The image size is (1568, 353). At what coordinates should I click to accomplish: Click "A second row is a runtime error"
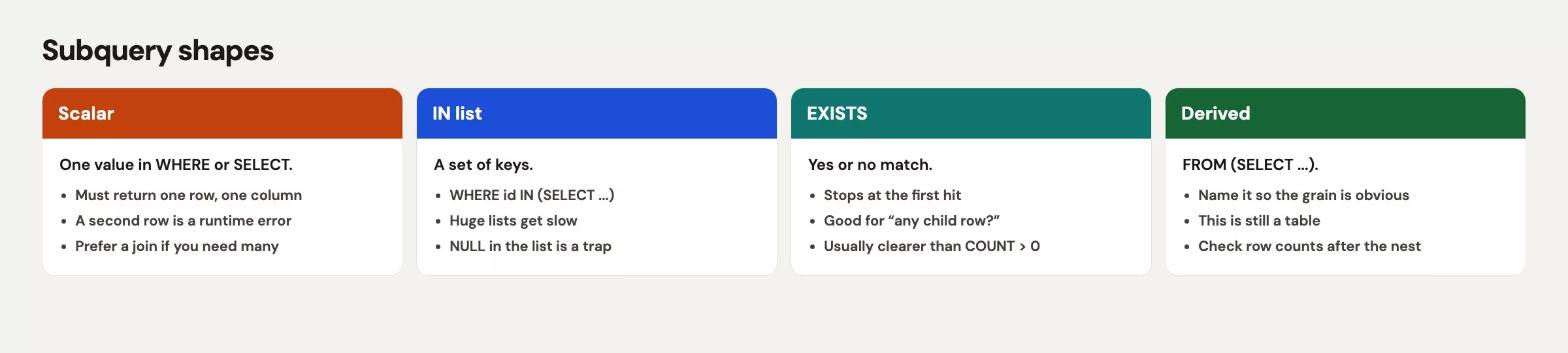(183, 220)
